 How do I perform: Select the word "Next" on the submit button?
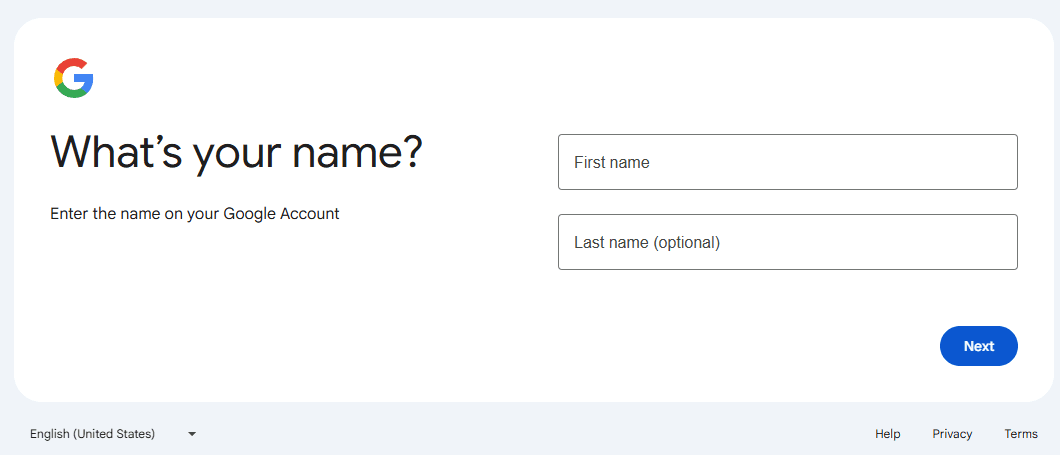(979, 346)
